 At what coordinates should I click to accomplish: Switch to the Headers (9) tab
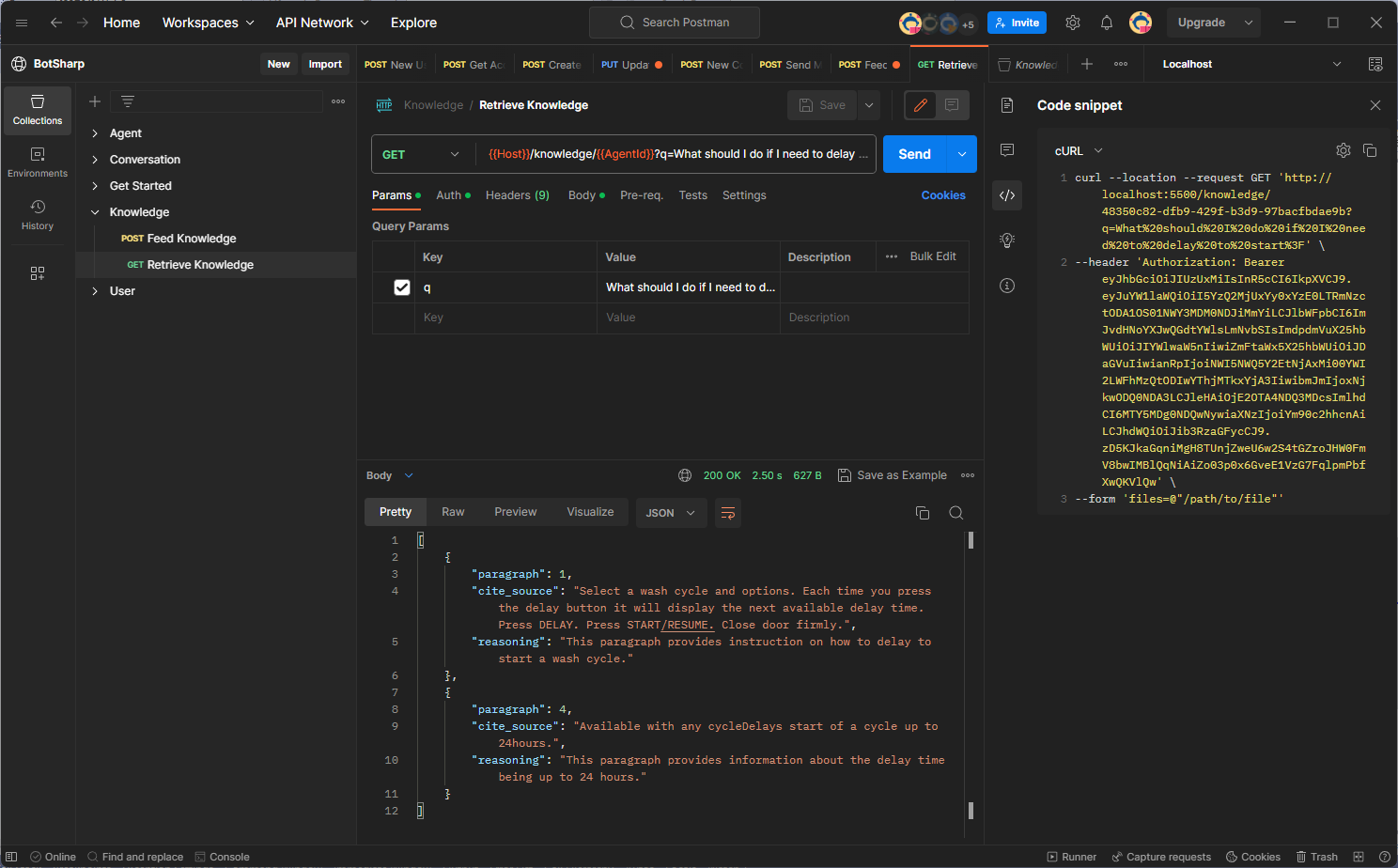click(518, 195)
